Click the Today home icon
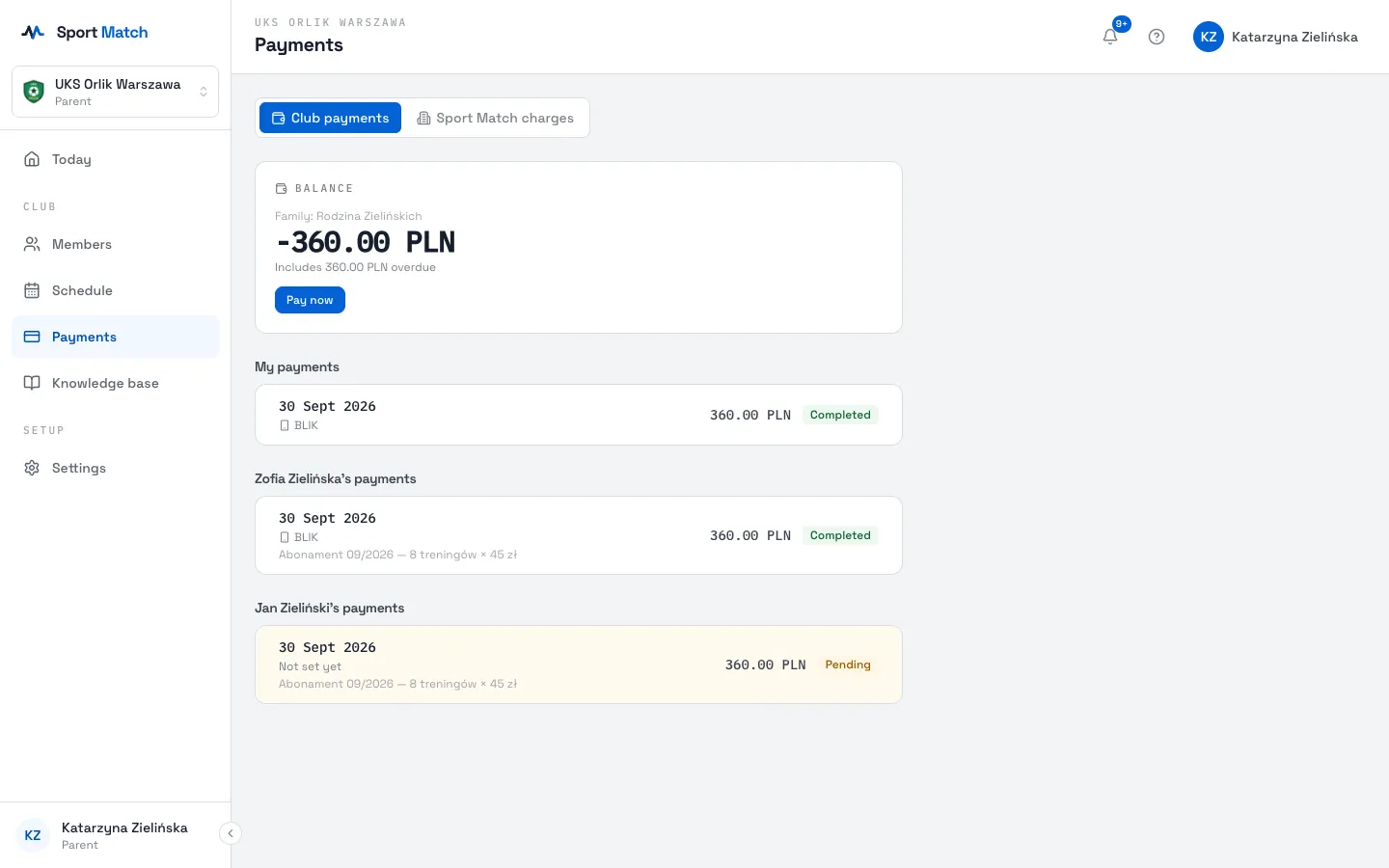 [x=32, y=159]
